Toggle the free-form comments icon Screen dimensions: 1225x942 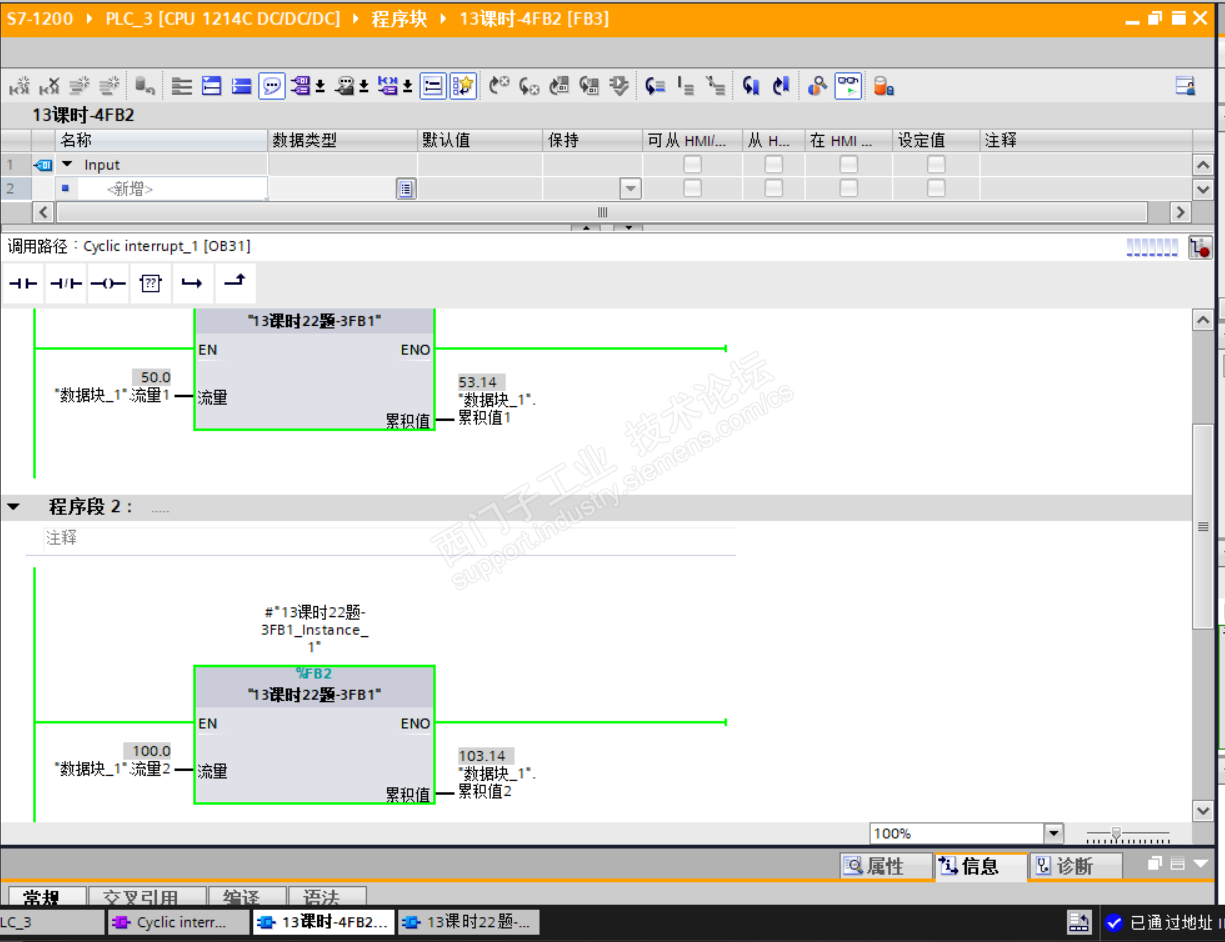point(433,87)
